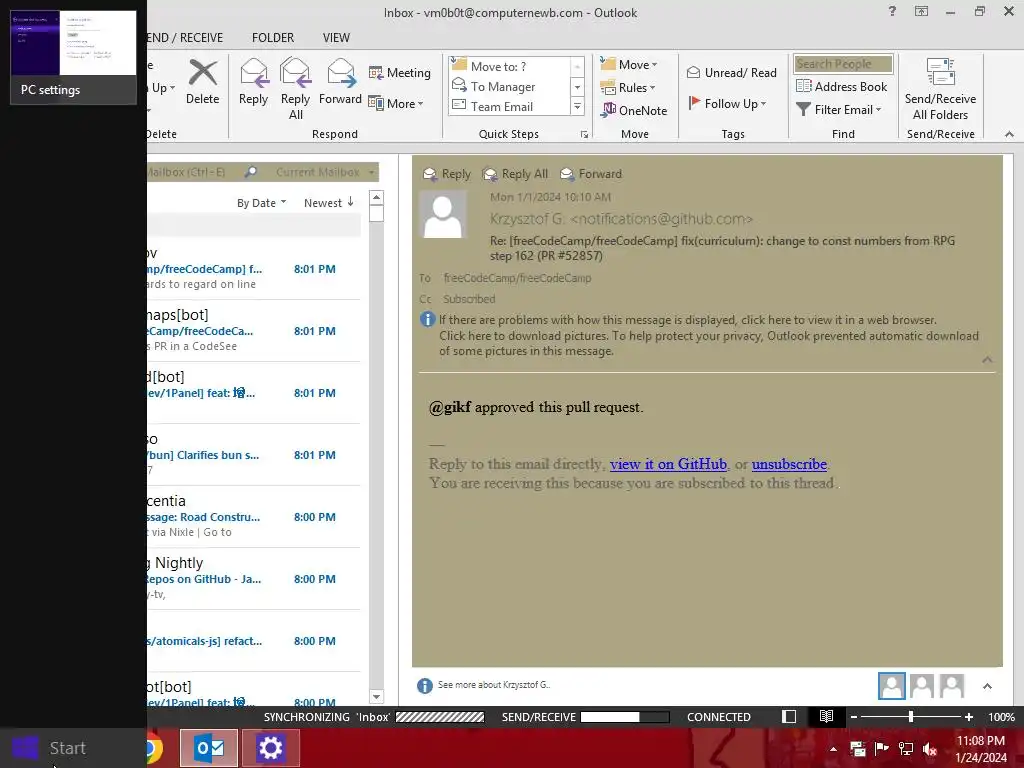The width and height of the screenshot is (1024, 768).
Task: Expand the Quick Steps gallery
Action: (577, 106)
